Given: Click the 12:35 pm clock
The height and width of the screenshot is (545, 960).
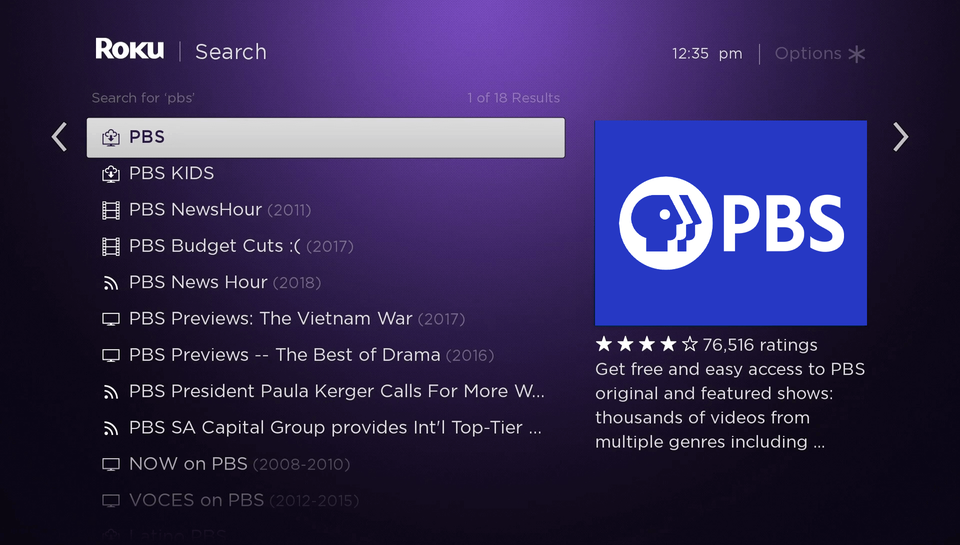Looking at the screenshot, I should [x=707, y=54].
